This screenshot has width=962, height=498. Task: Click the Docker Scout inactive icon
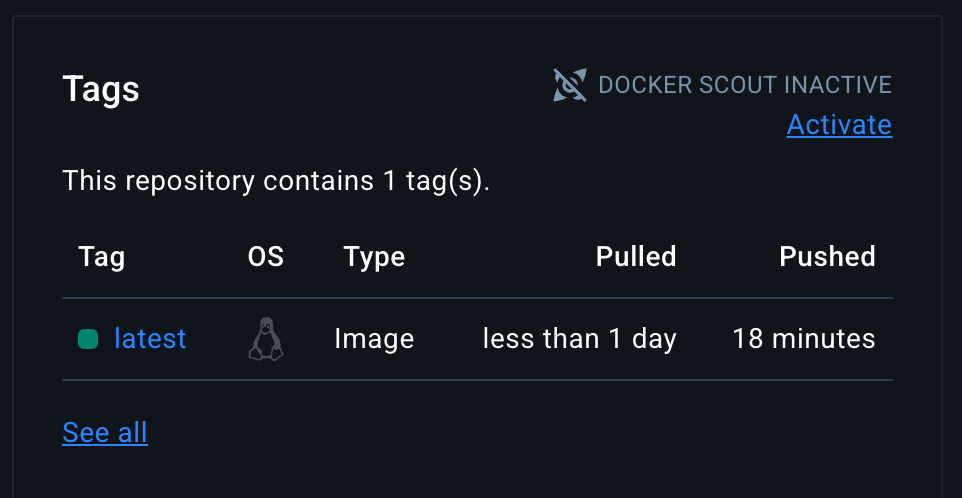click(570, 85)
